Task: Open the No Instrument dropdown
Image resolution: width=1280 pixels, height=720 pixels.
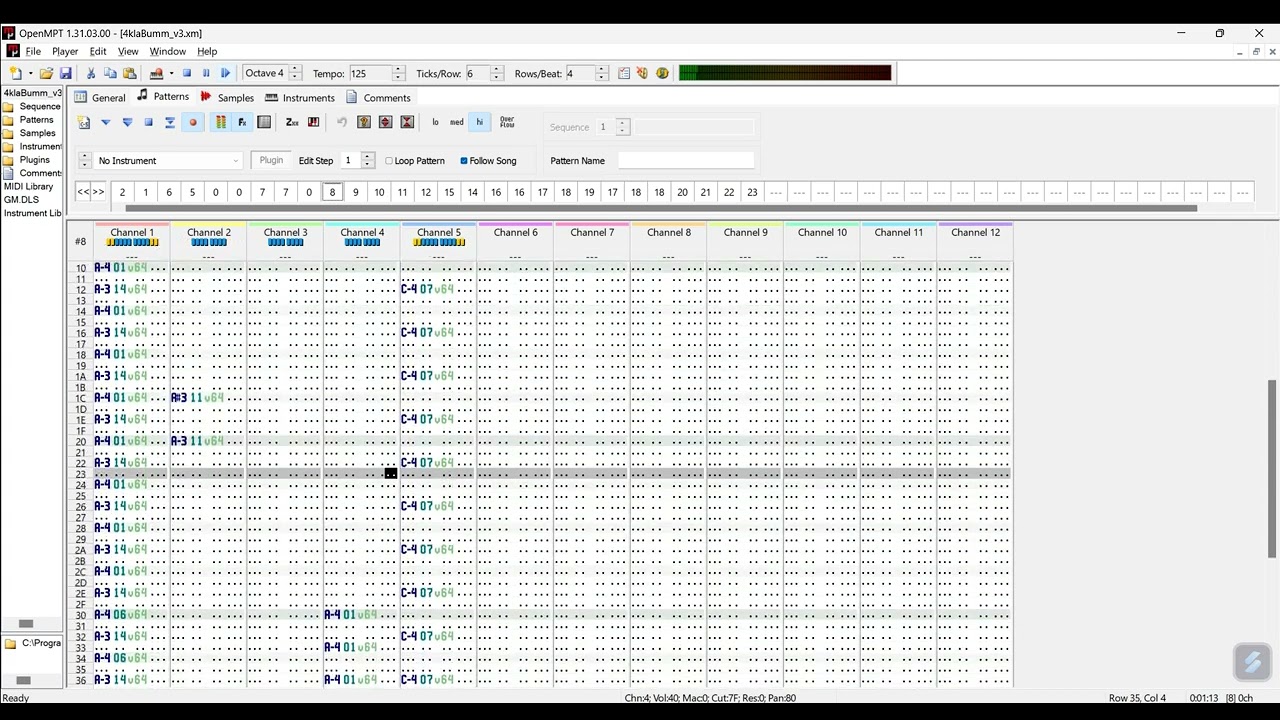Action: pos(168,161)
